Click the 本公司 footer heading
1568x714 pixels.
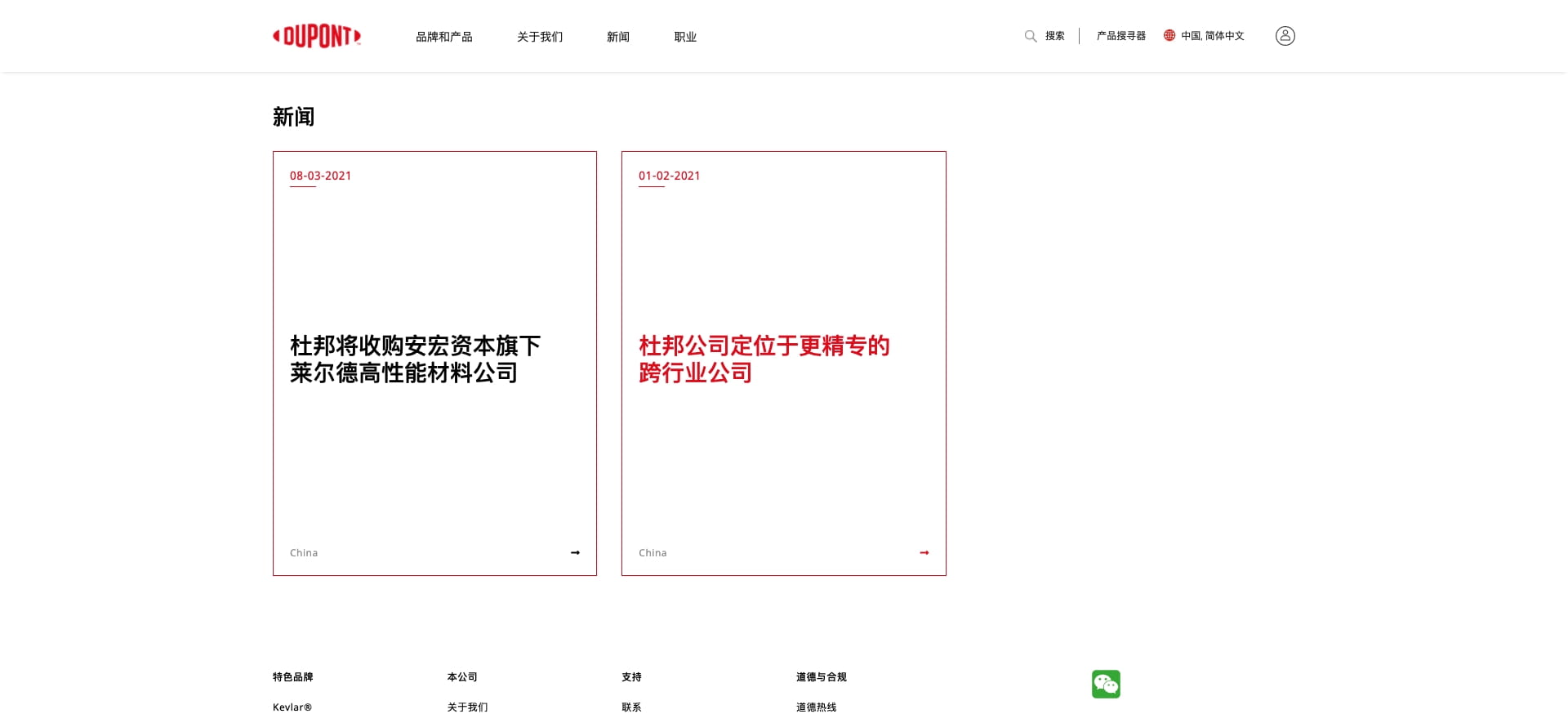tap(461, 677)
